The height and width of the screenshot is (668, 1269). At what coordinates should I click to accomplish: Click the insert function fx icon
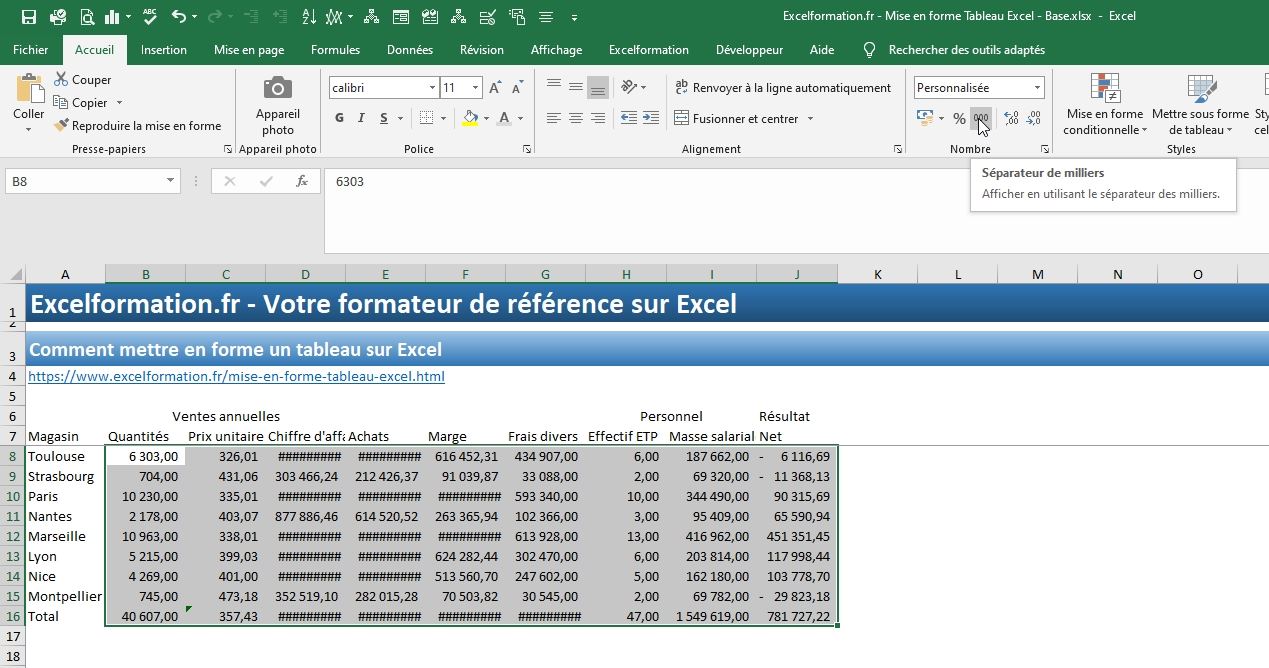pyautogui.click(x=302, y=181)
